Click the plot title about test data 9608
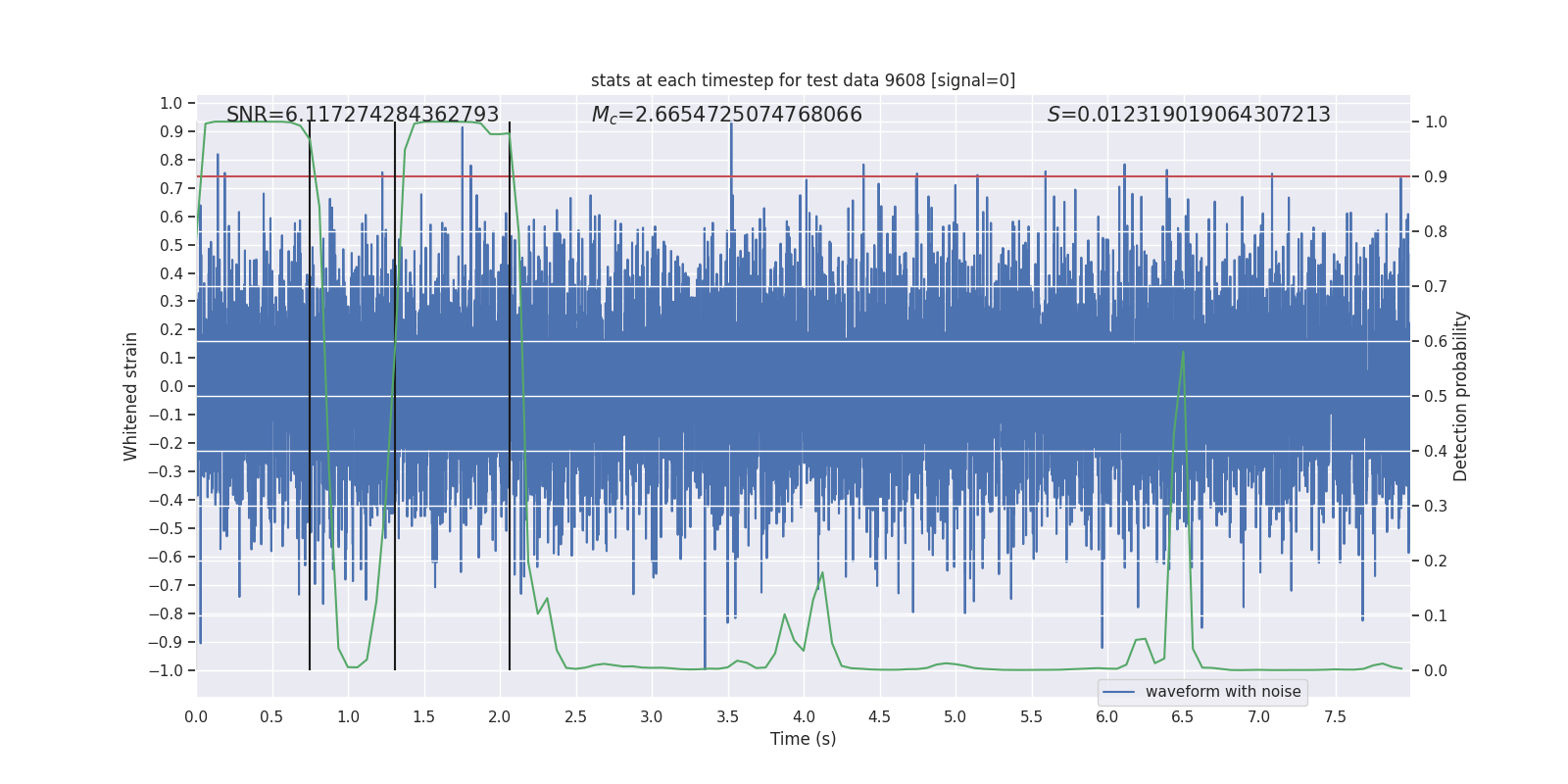The image size is (1568, 784). click(x=803, y=80)
